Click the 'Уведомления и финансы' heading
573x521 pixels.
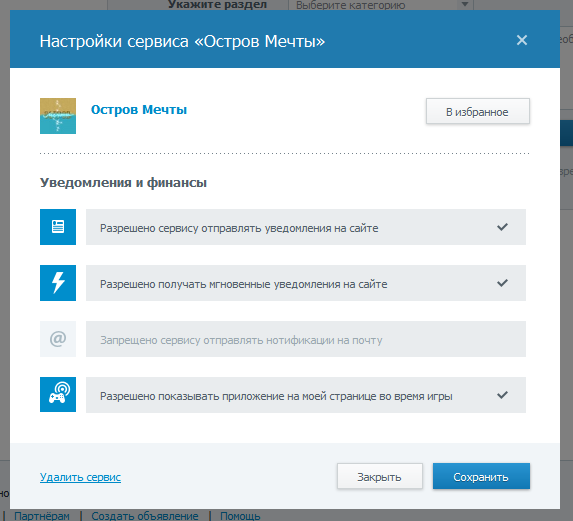coord(123,182)
